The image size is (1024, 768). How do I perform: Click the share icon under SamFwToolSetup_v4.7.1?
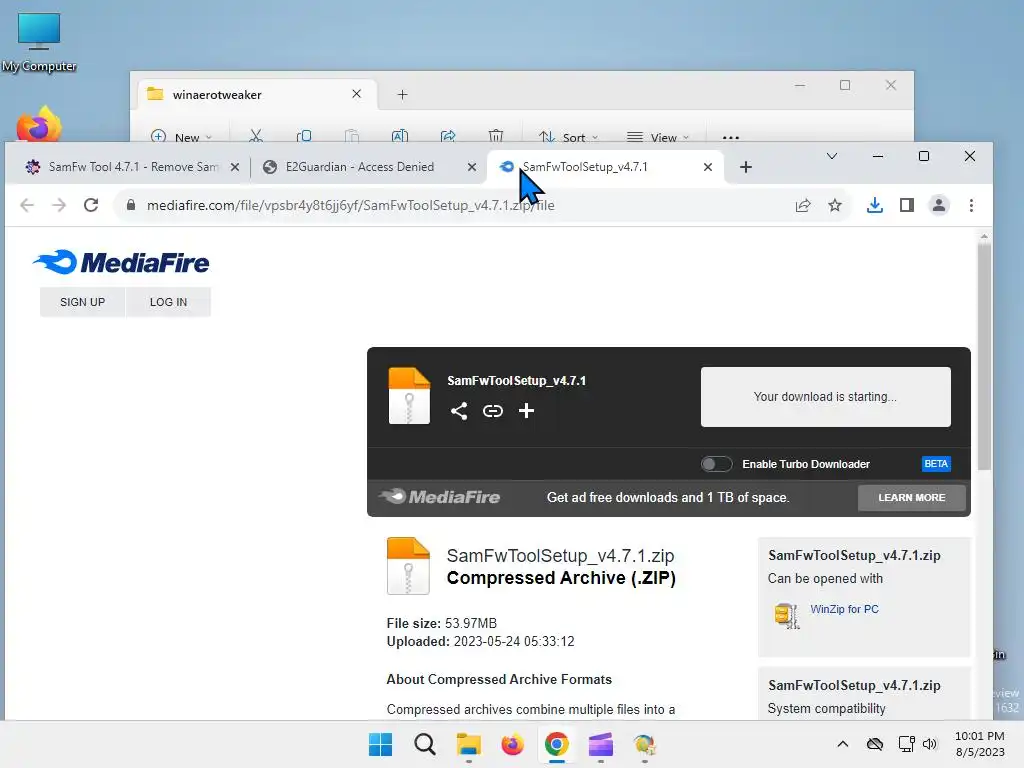click(459, 411)
